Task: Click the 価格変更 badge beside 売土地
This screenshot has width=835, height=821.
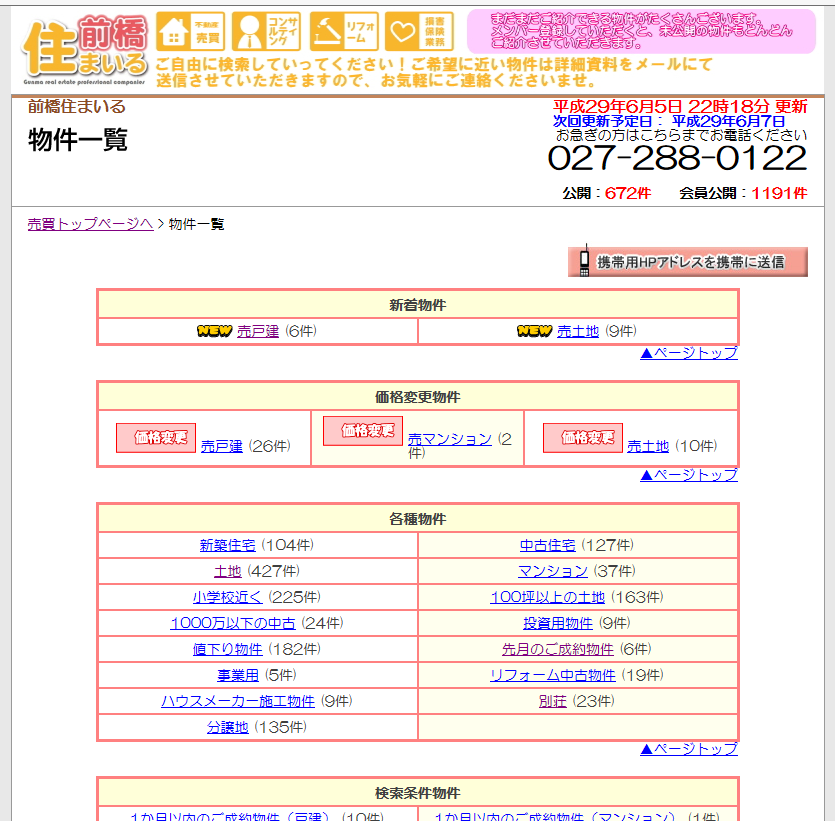Action: 582,438
